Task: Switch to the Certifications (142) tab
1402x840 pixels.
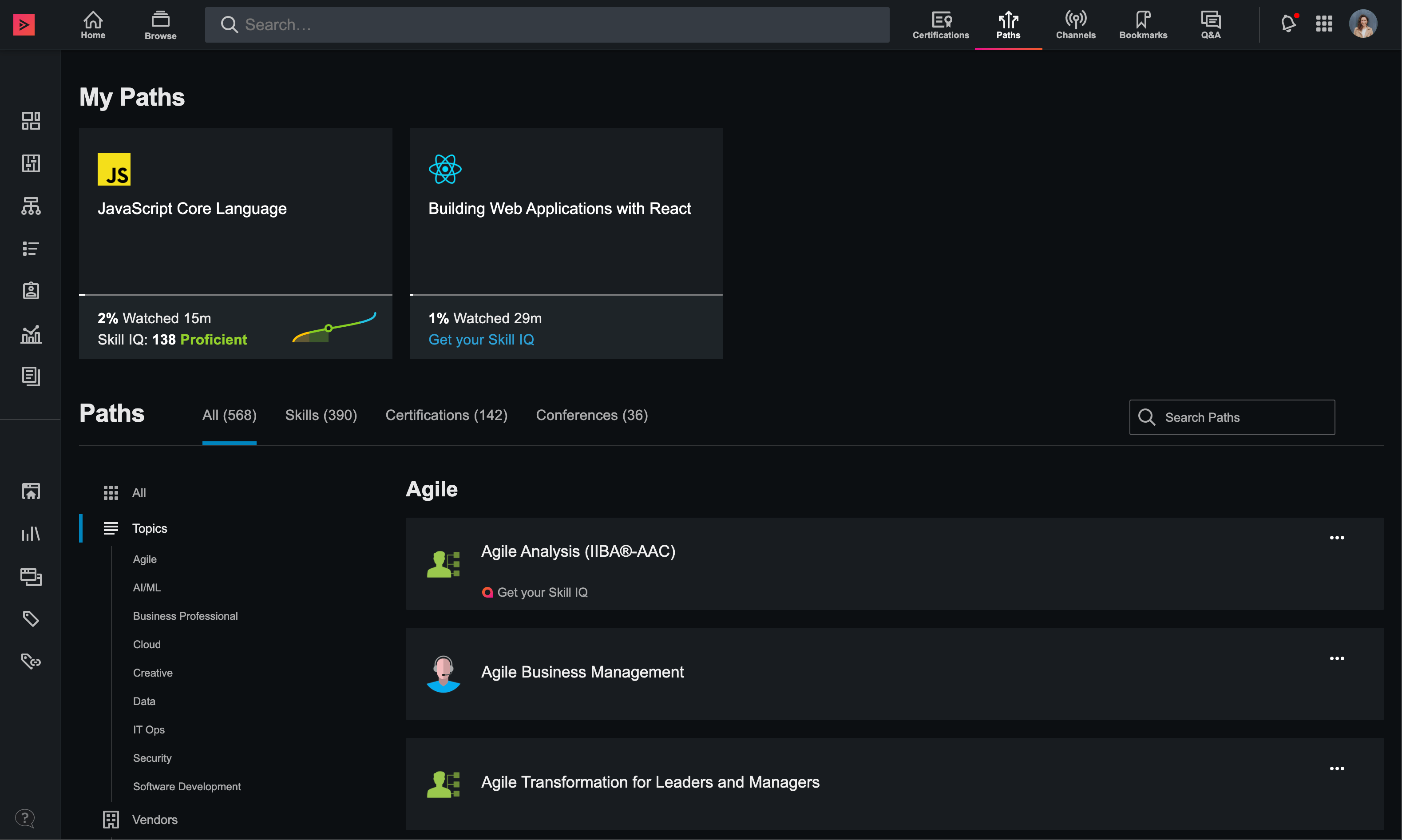Action: click(x=446, y=415)
